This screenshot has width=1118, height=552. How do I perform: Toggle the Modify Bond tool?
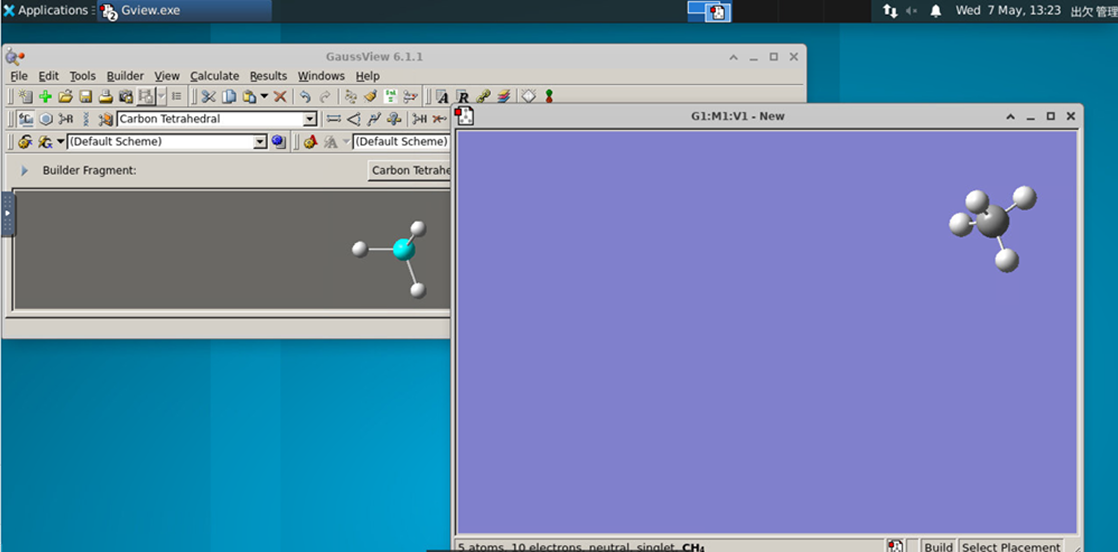(333, 119)
